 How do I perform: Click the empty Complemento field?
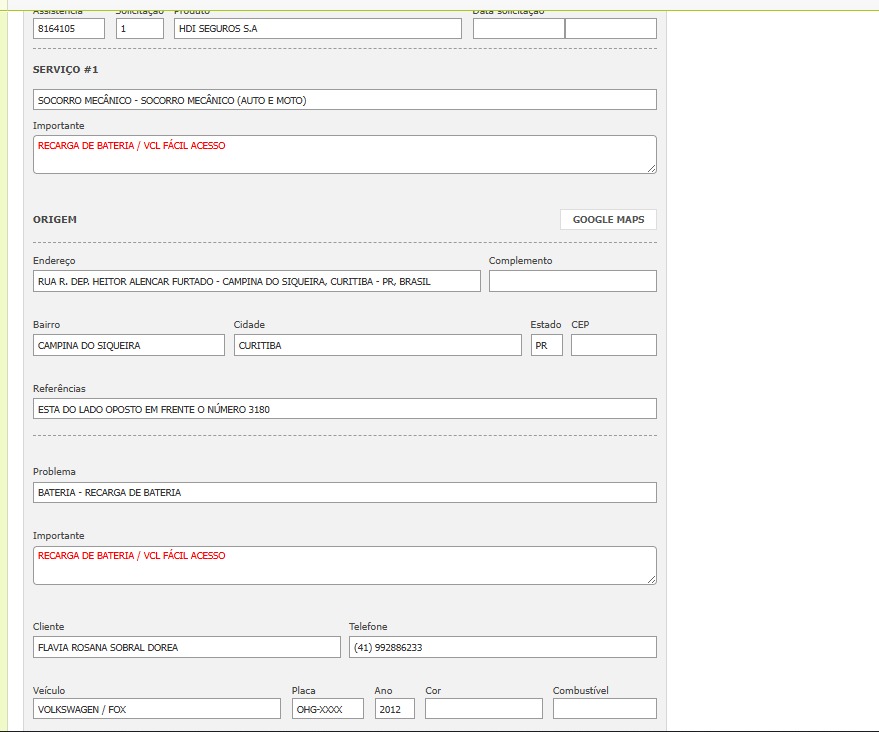point(572,282)
